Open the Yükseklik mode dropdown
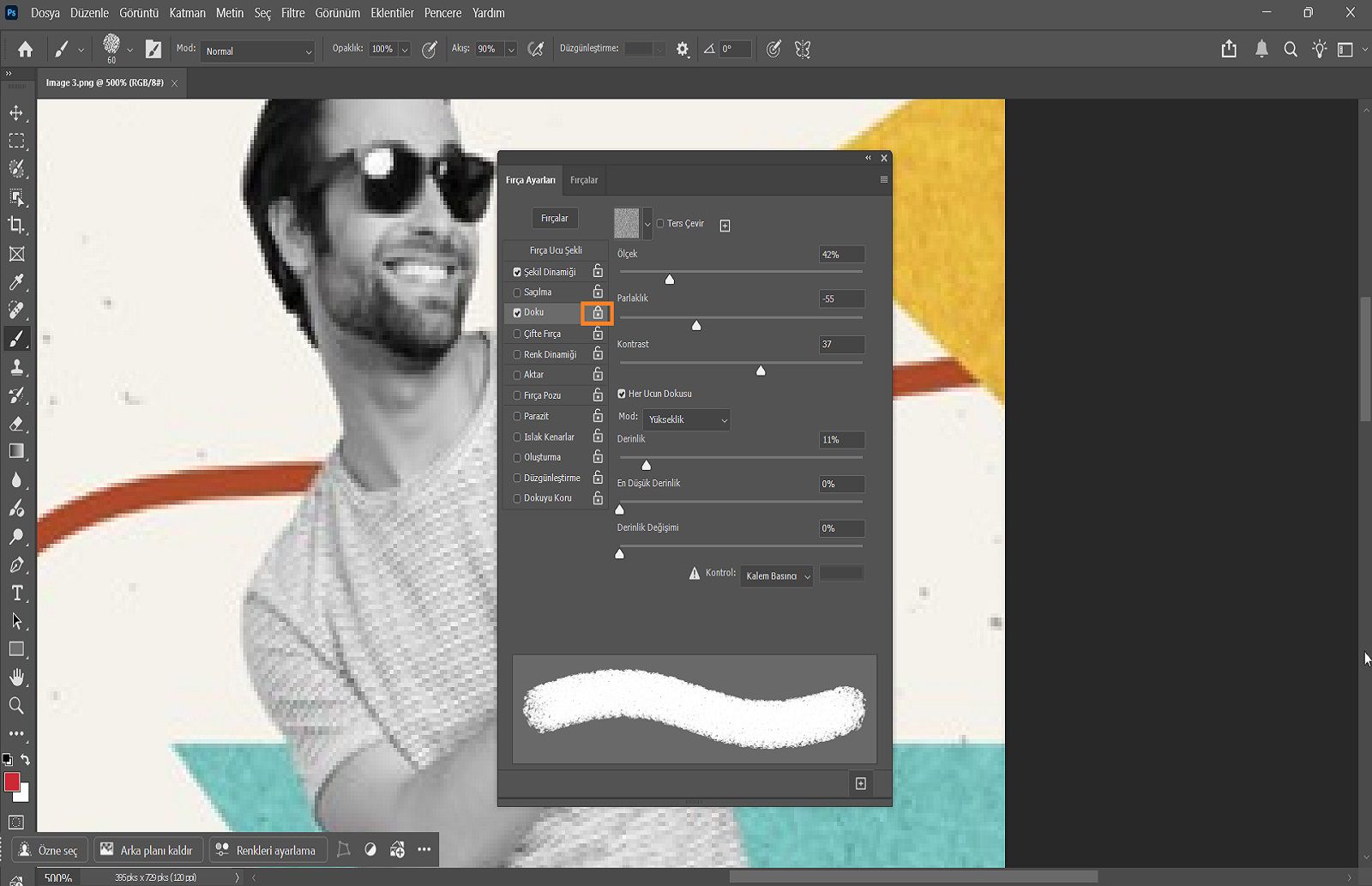 pos(684,419)
